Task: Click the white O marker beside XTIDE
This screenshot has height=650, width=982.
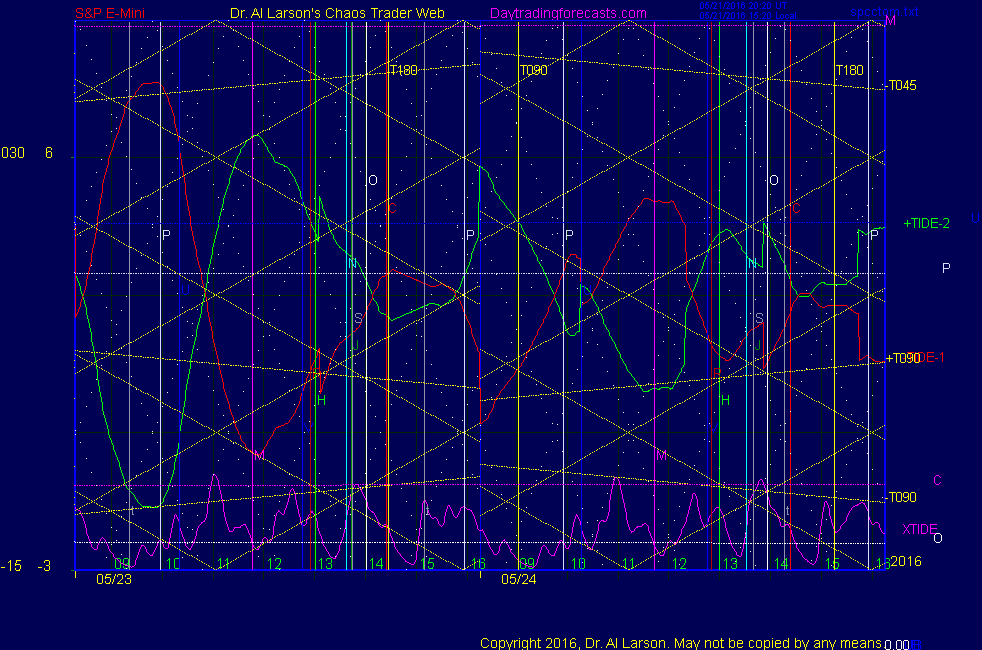Action: click(x=937, y=538)
